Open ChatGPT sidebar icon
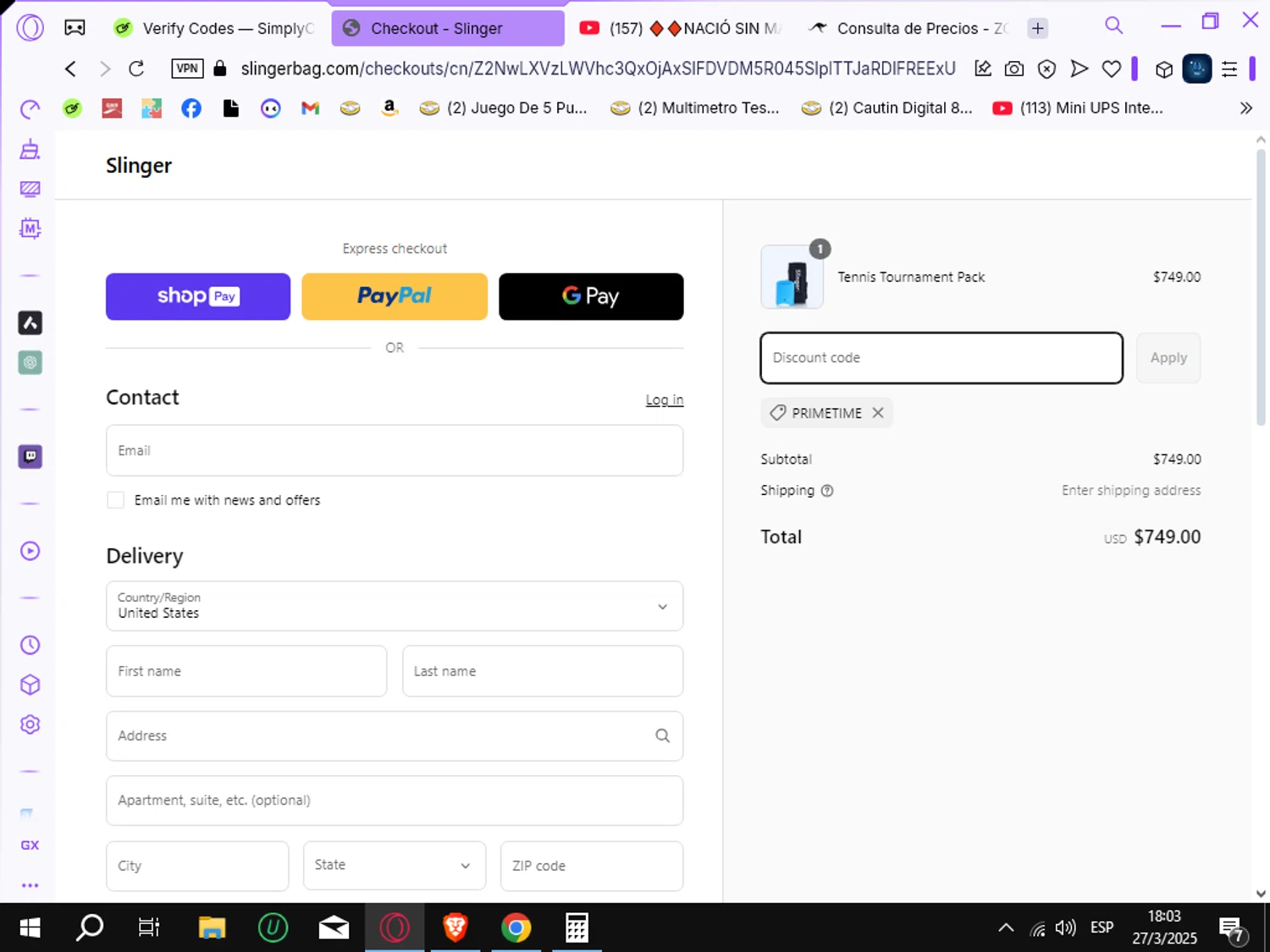Image resolution: width=1270 pixels, height=952 pixels. click(x=30, y=363)
